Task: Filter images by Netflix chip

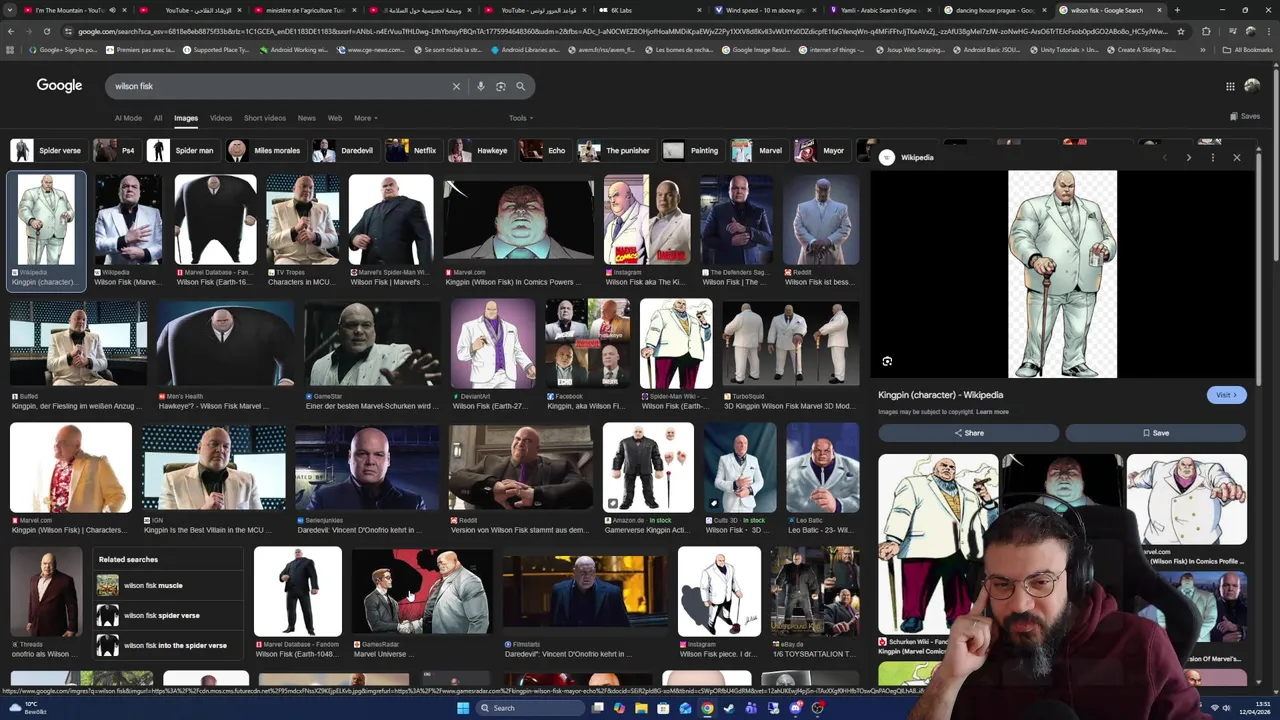Action: point(413,151)
